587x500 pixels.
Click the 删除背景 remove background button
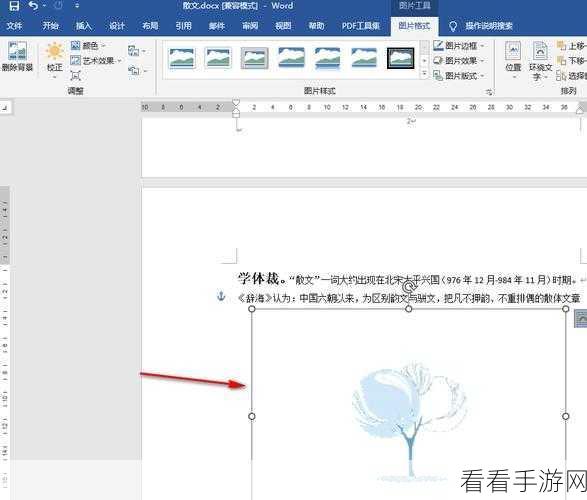tap(17, 56)
